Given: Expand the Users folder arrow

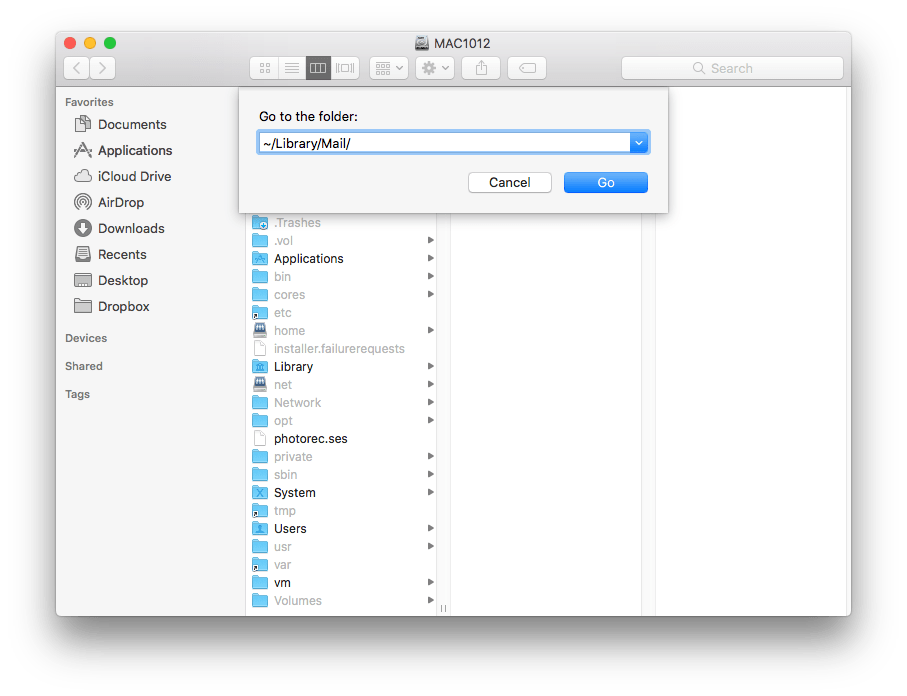Looking at the screenshot, I should [431, 528].
